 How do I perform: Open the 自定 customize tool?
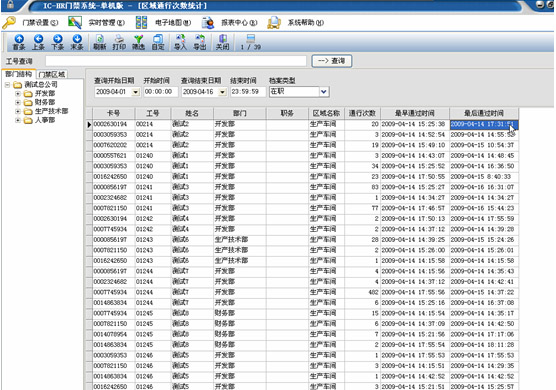[158, 42]
